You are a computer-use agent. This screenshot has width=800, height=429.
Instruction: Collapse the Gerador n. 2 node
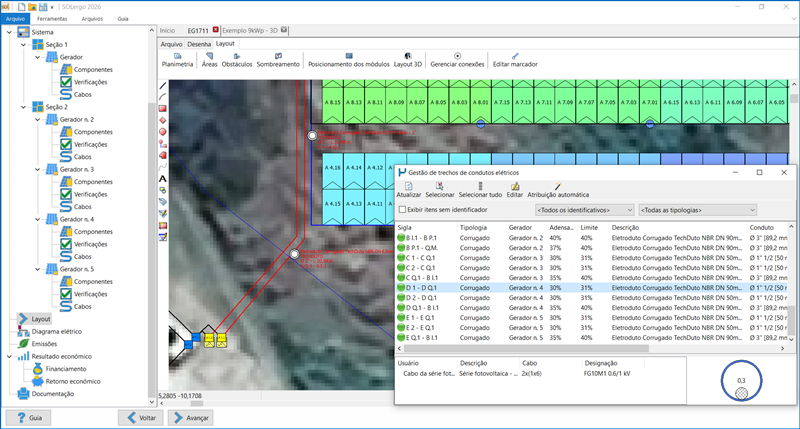point(37,119)
